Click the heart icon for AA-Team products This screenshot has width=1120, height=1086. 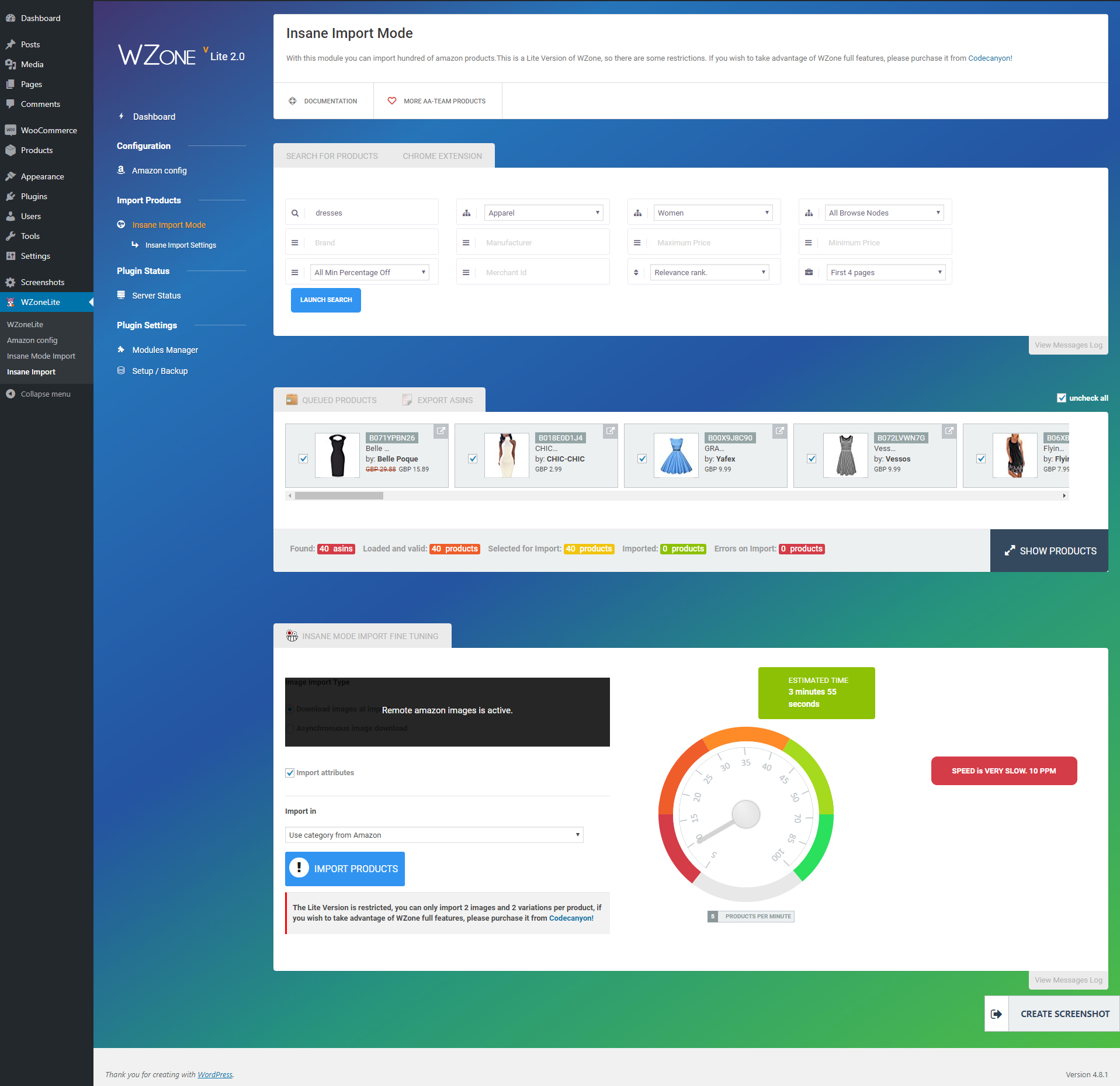click(392, 101)
